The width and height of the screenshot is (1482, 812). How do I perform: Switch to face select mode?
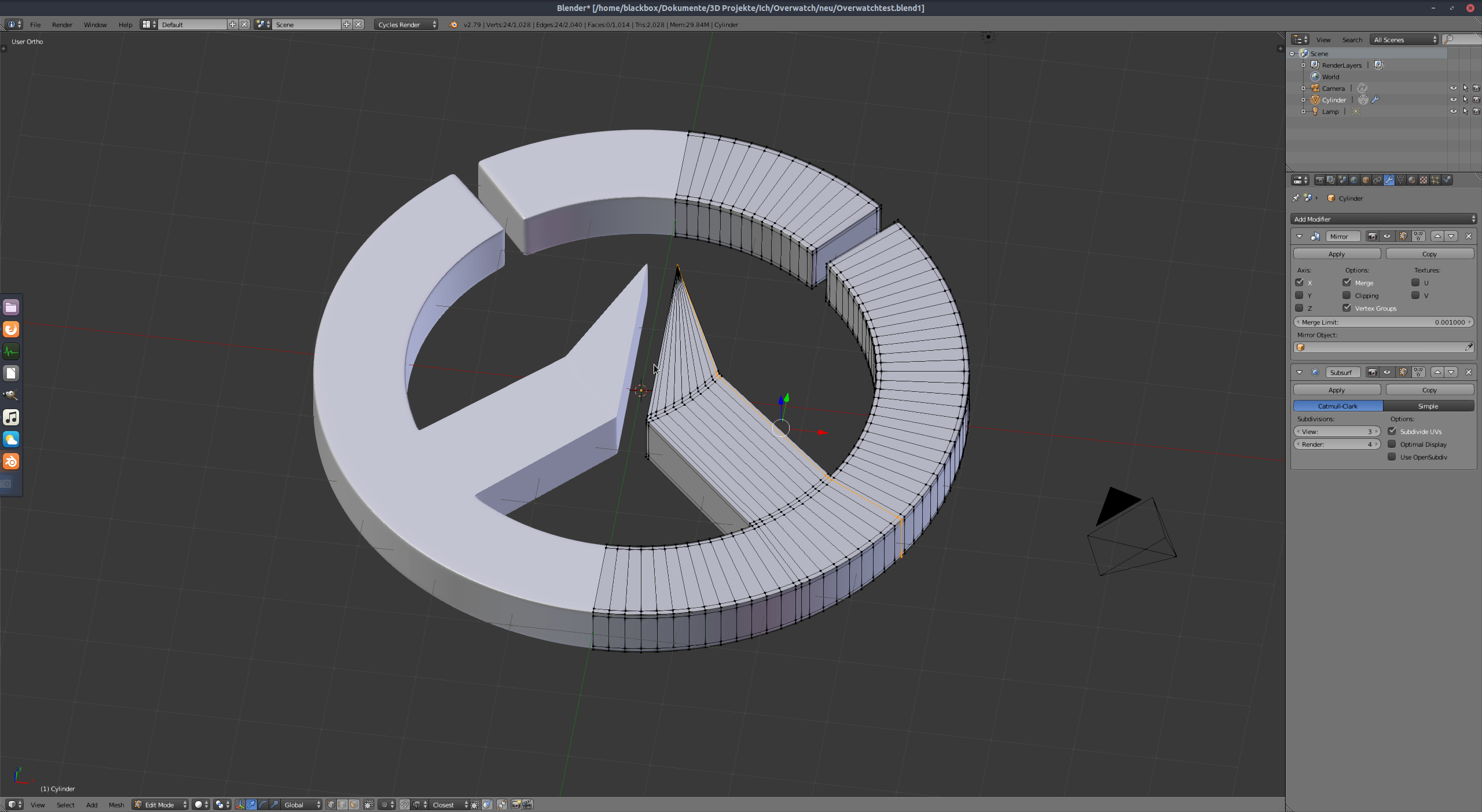tap(354, 804)
